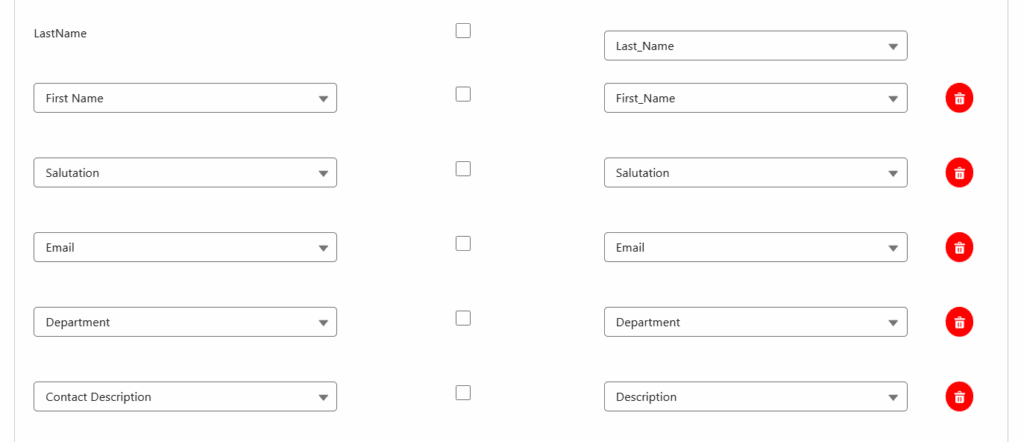Viewport: 1024px width, 442px height.
Task: Delete the Salutation mapping row
Action: click(x=959, y=173)
